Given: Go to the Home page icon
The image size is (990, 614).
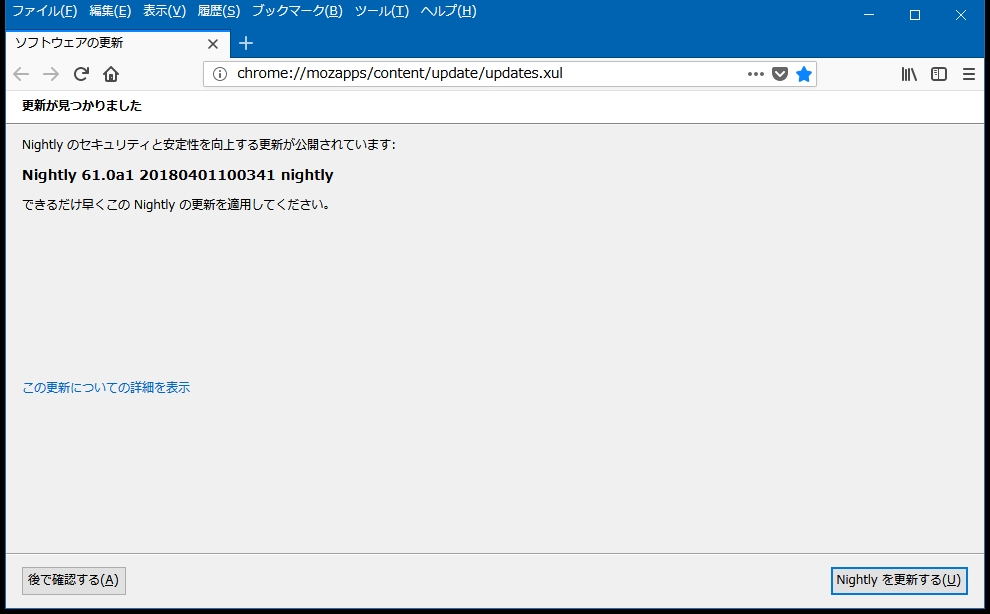Looking at the screenshot, I should (111, 74).
